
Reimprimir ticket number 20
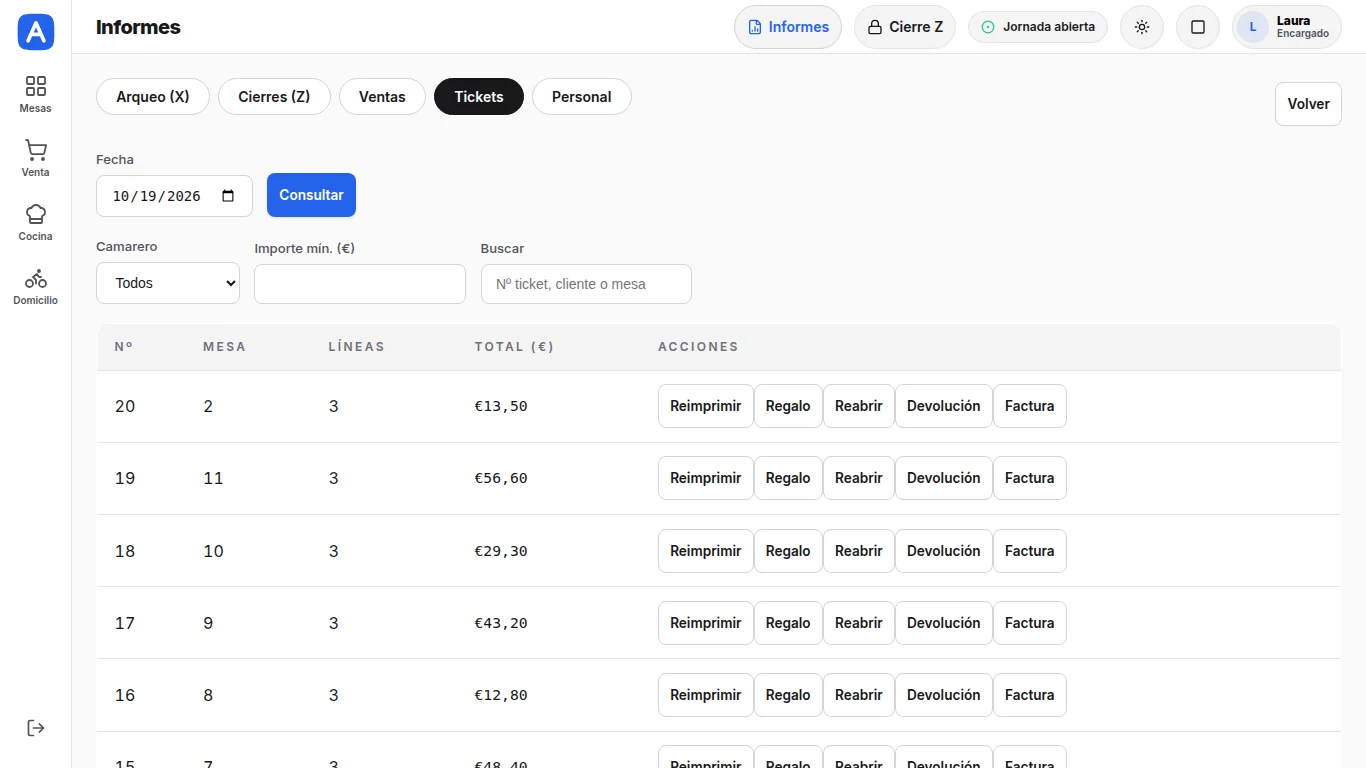coord(706,406)
